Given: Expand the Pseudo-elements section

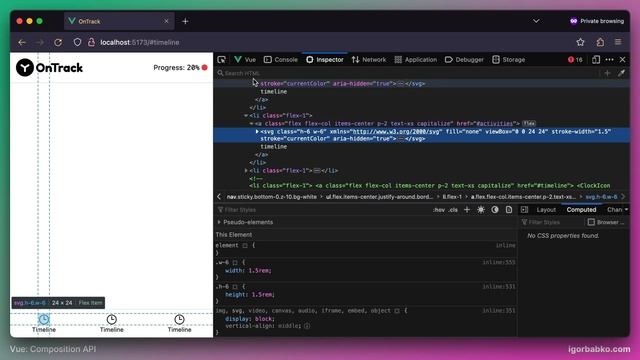Looking at the screenshot, I should (219, 222).
